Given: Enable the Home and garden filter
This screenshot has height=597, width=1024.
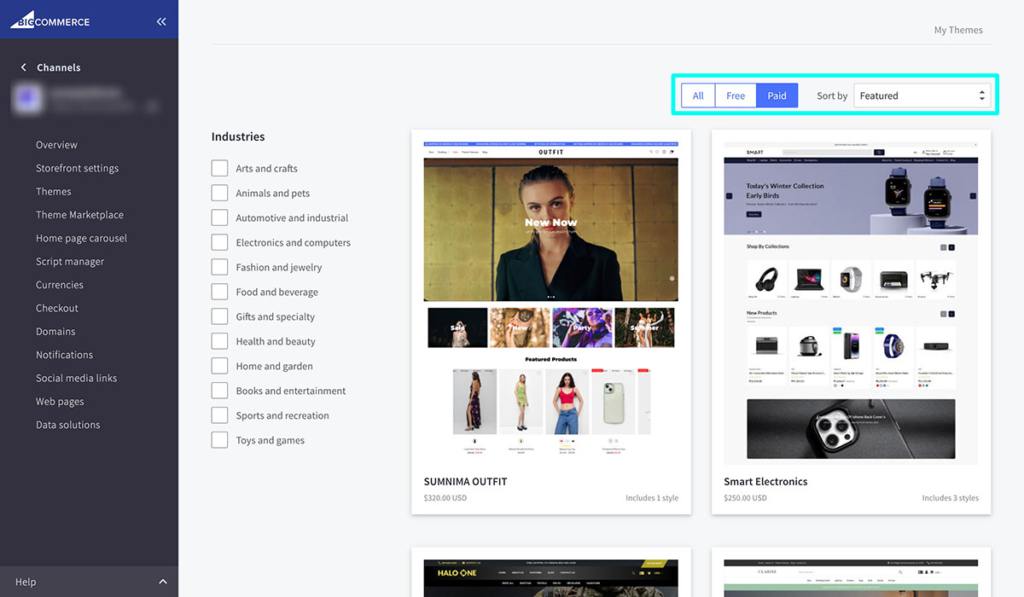Looking at the screenshot, I should [x=218, y=365].
